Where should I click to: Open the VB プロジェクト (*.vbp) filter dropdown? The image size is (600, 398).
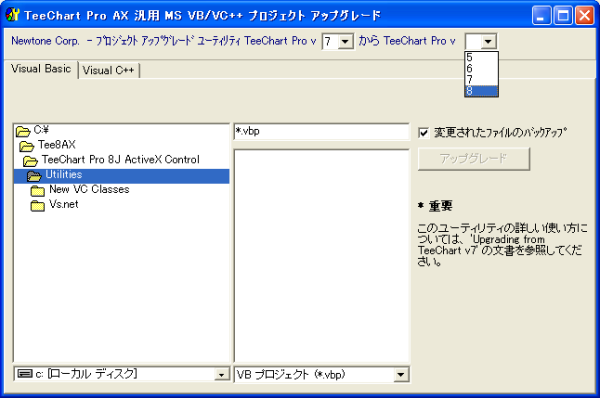pyautogui.click(x=401, y=374)
